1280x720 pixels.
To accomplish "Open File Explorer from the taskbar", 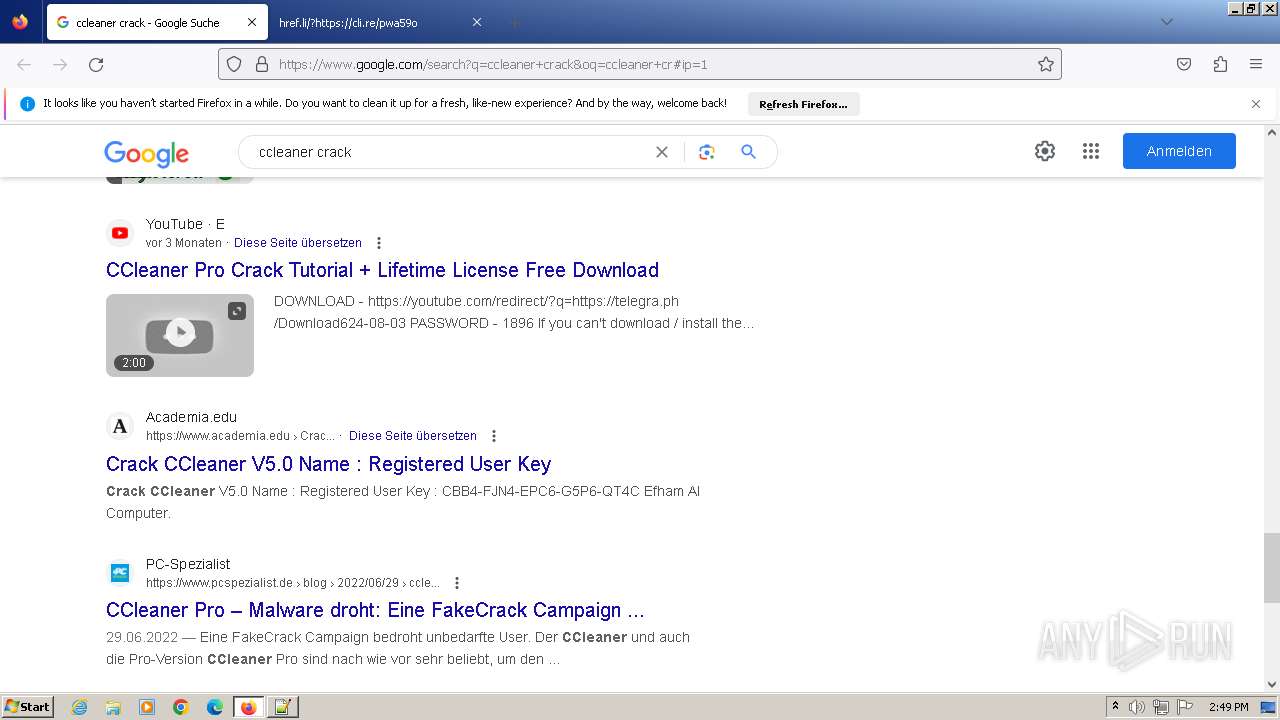I will (113, 707).
